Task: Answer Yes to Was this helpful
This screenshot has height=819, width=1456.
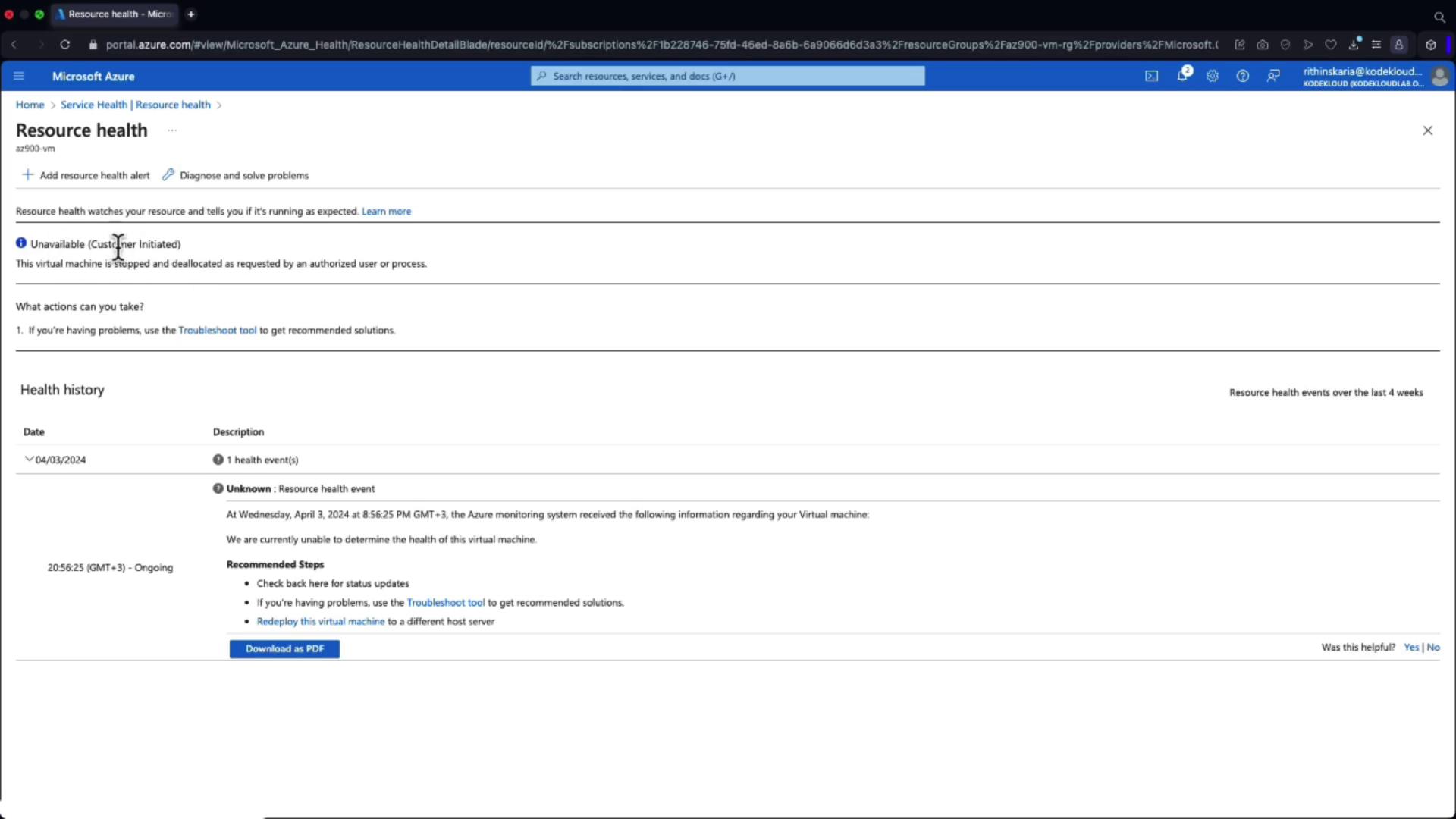Action: 1410,648
